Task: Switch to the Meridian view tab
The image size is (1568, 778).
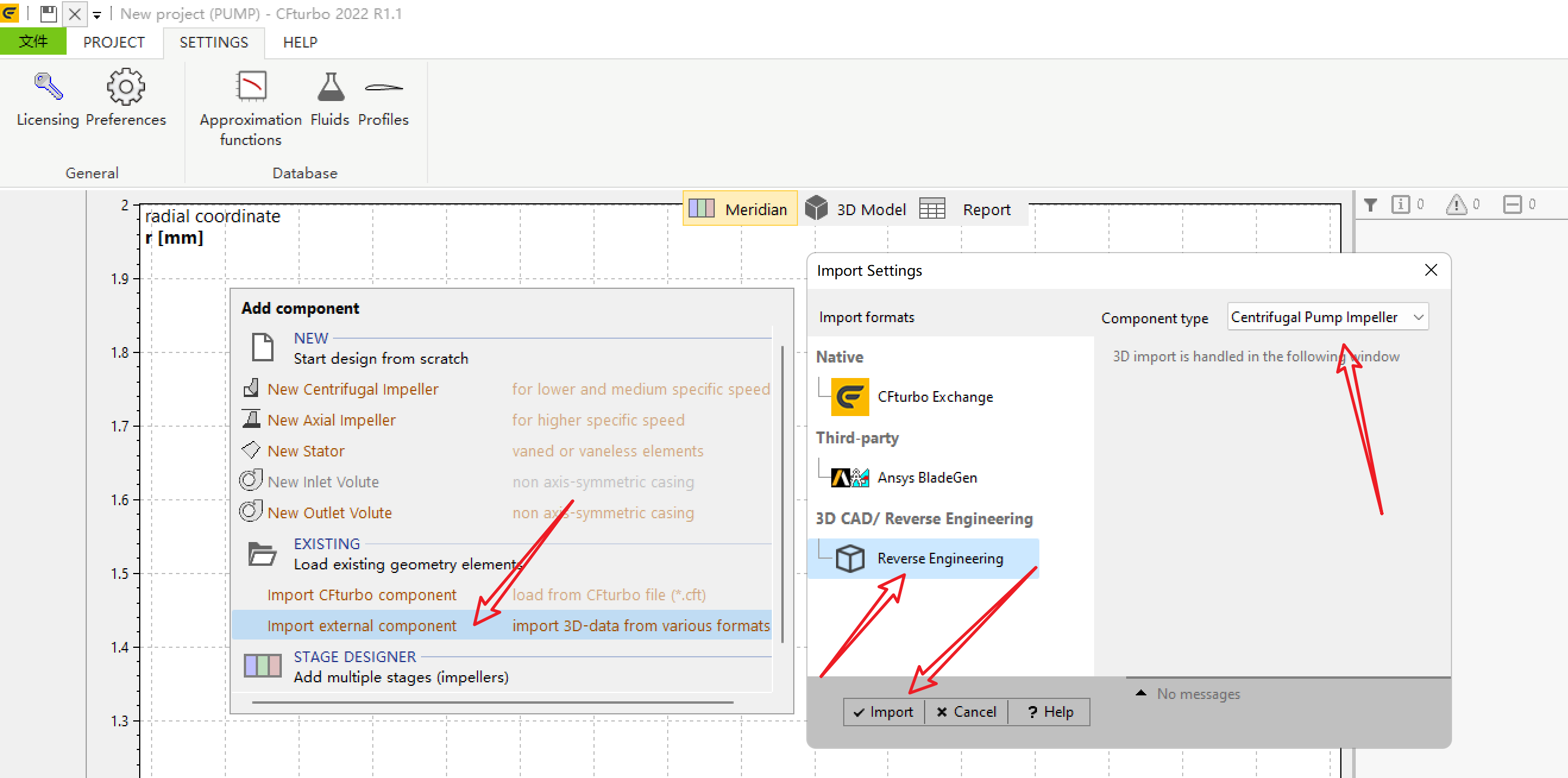Action: 740,209
